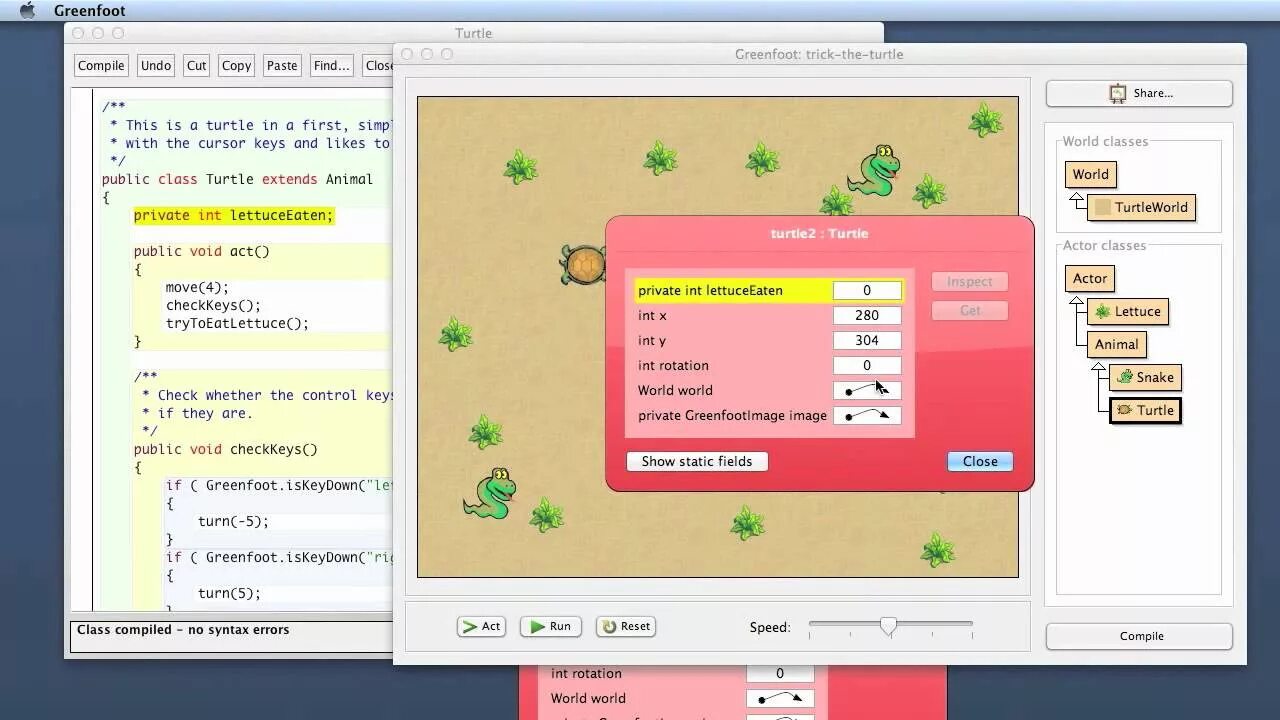Click the share icon on the Share button
Image resolution: width=1280 pixels, height=720 pixels.
[1118, 93]
